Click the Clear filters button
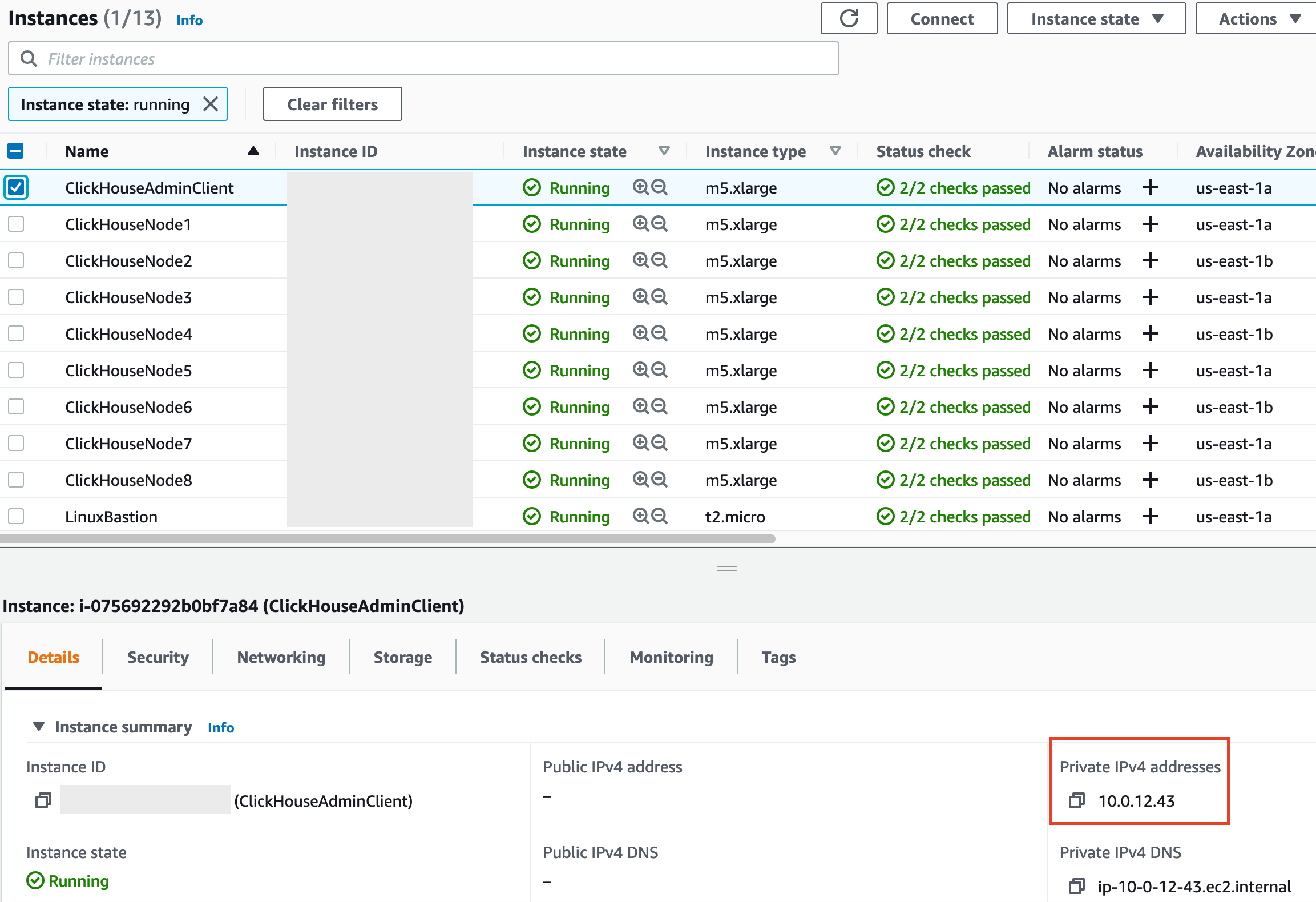This screenshot has width=1316, height=902. (x=332, y=104)
